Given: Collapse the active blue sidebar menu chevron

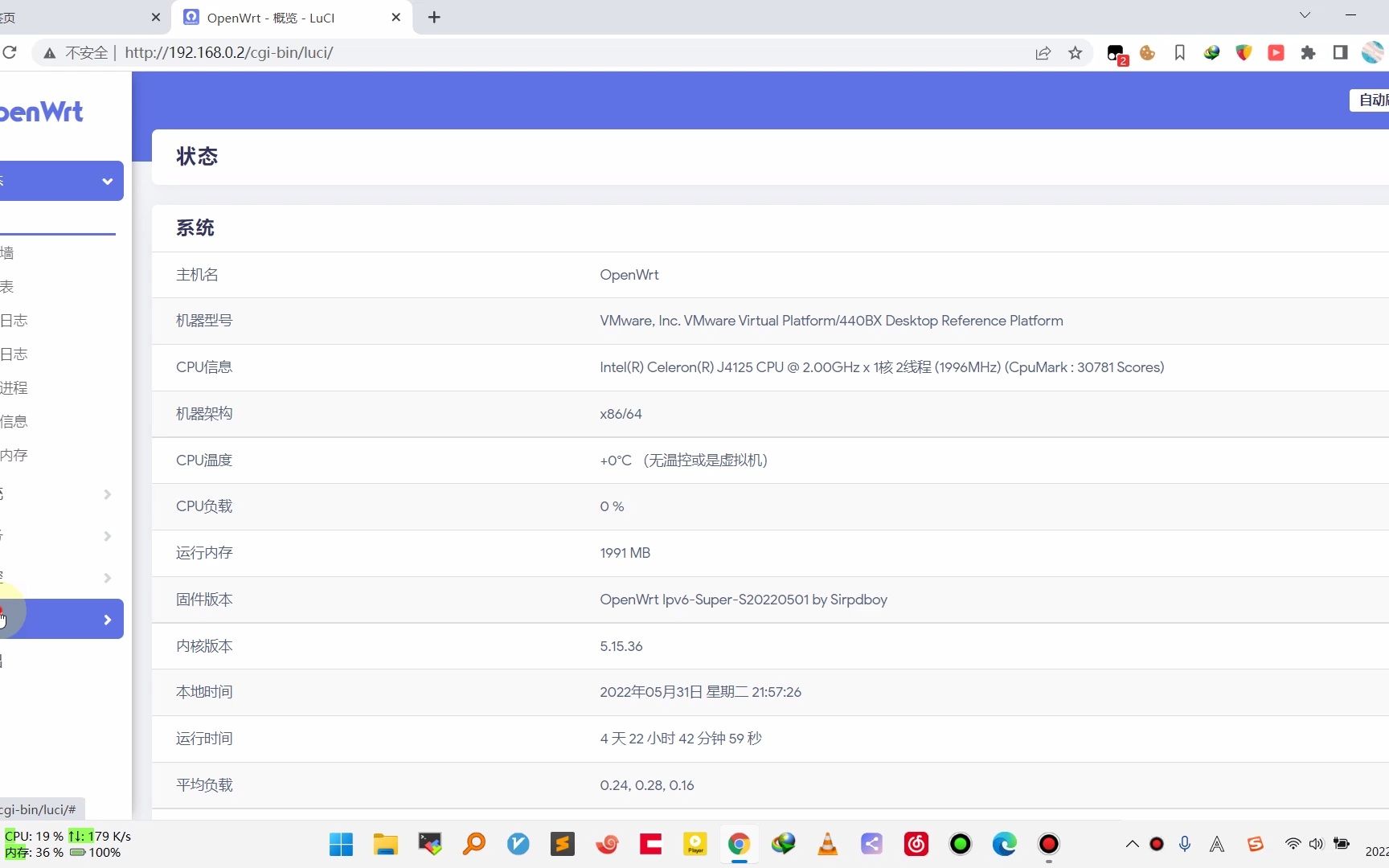Looking at the screenshot, I should [x=107, y=181].
